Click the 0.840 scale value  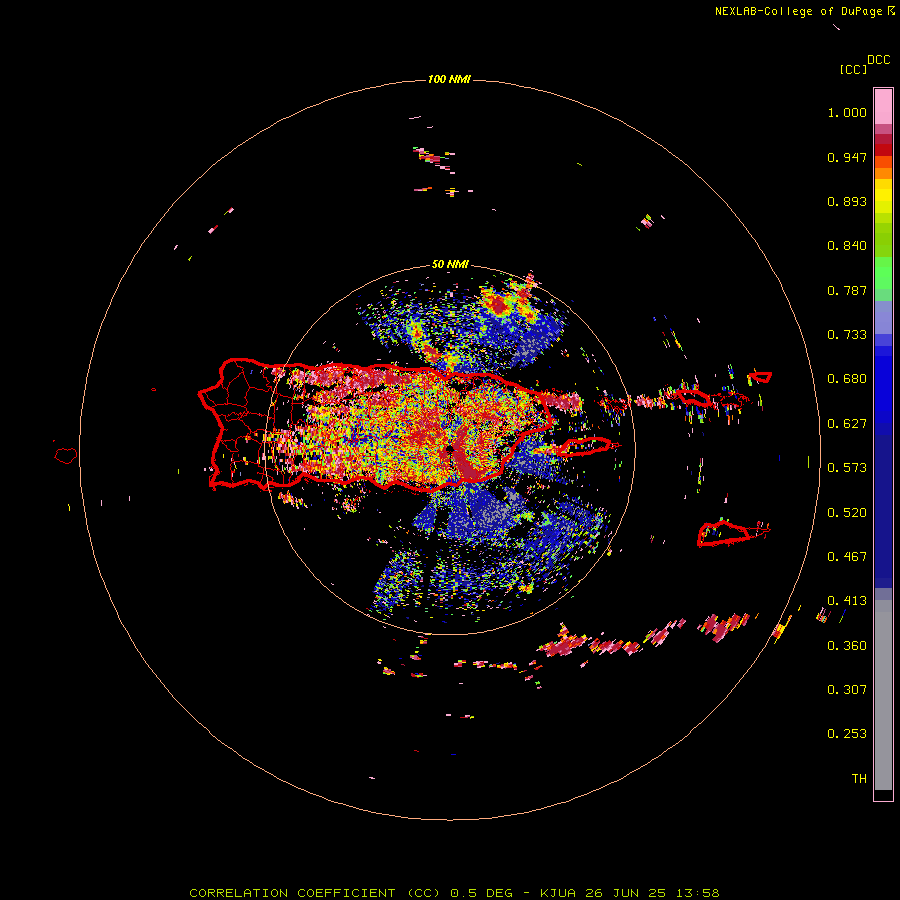tap(847, 246)
